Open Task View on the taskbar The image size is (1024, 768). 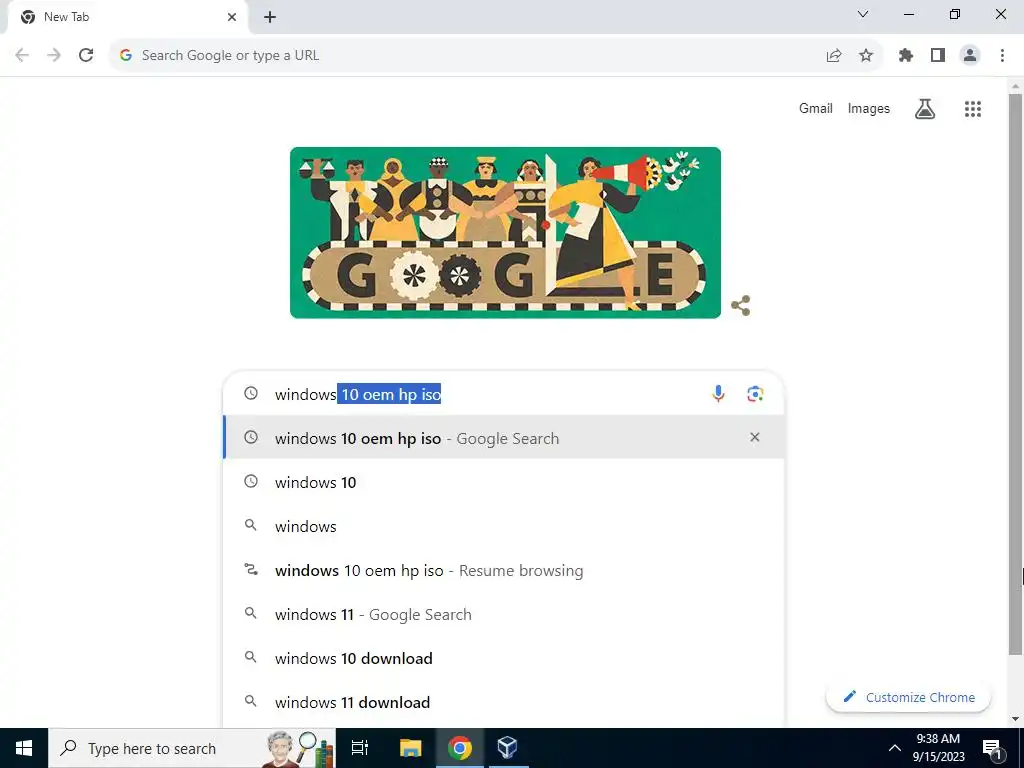[360, 748]
